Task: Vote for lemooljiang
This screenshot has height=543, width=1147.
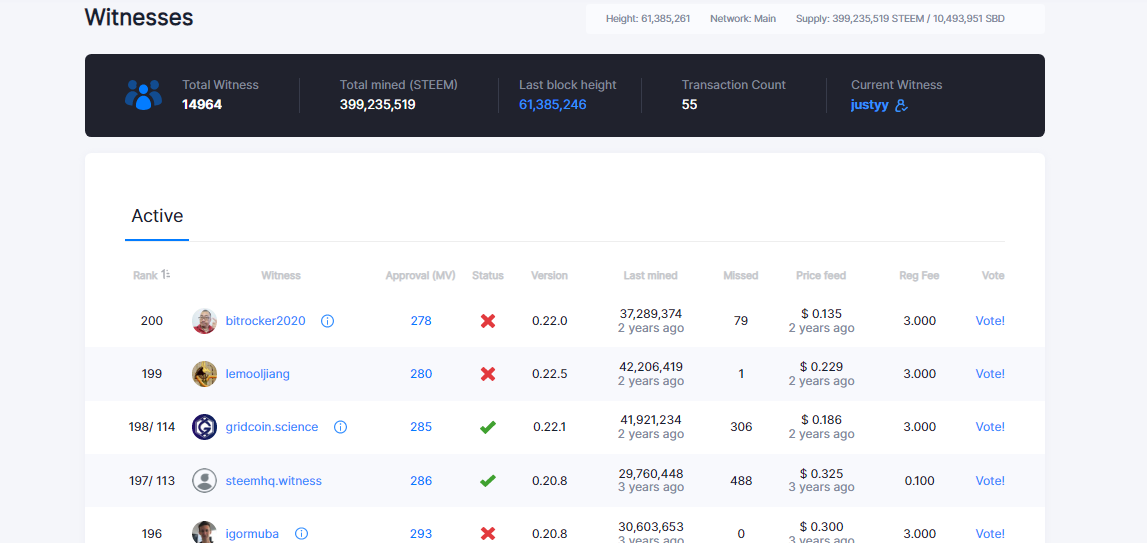Action: coord(990,374)
